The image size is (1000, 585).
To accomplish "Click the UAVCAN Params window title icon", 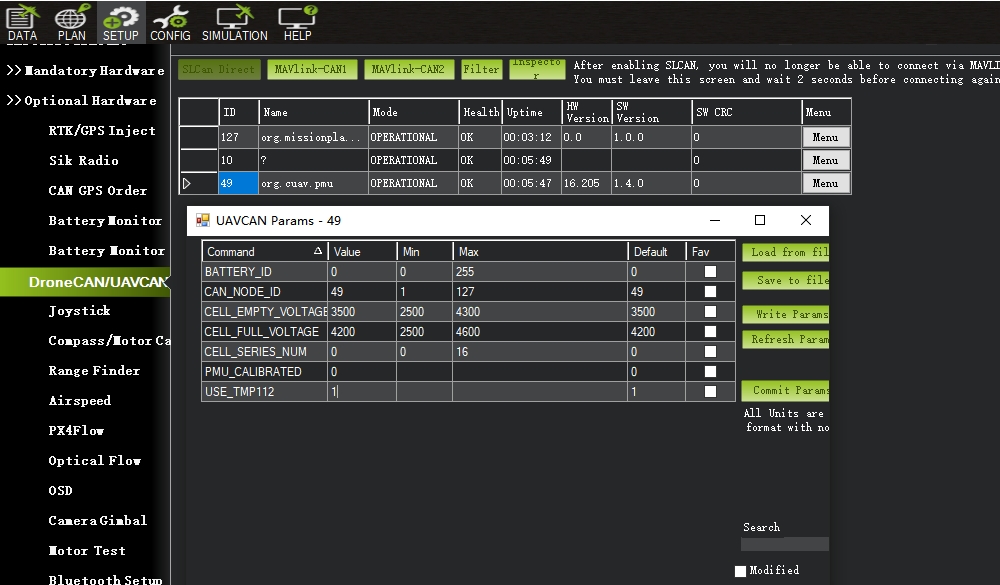I will 203,221.
